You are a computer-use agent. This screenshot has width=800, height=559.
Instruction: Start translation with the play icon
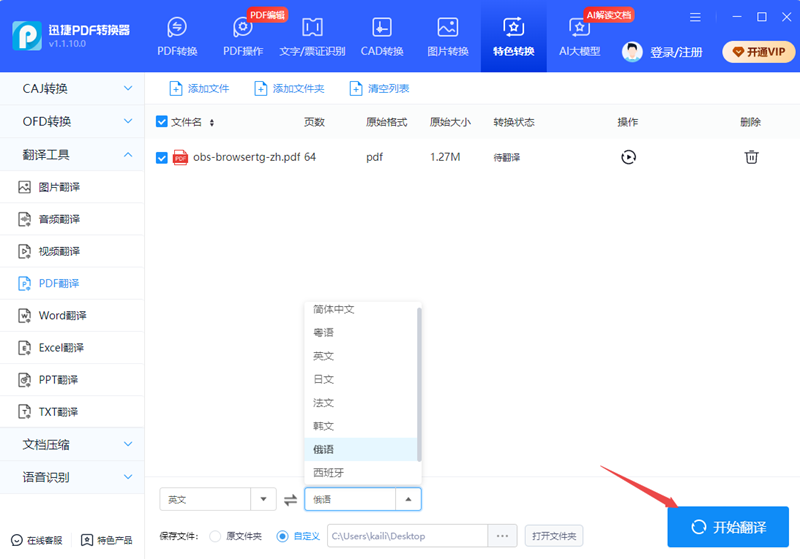628,157
